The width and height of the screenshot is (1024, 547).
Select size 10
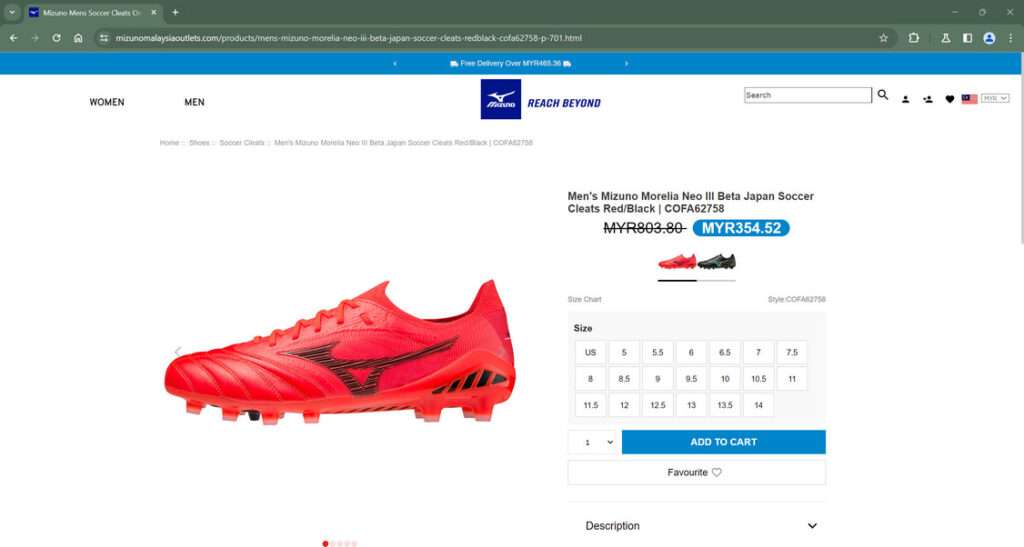pos(725,379)
